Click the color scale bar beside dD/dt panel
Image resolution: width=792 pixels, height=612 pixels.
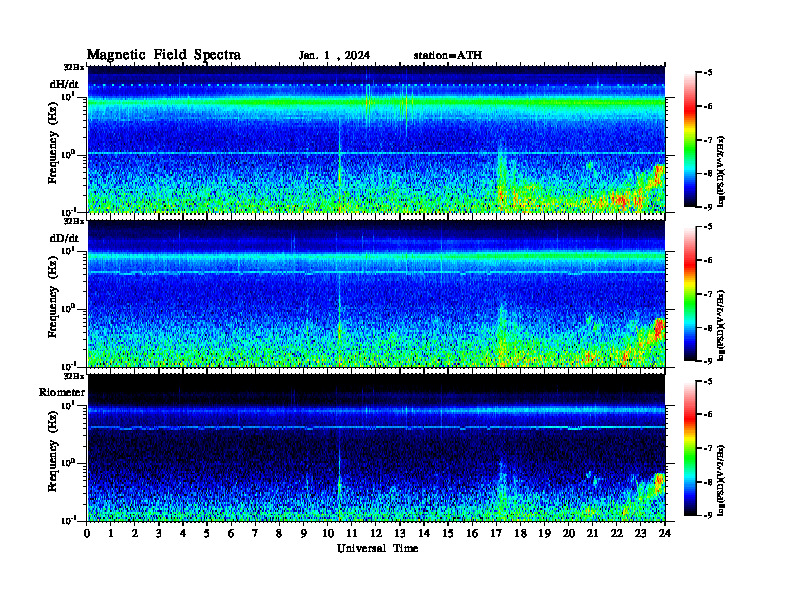coord(690,294)
